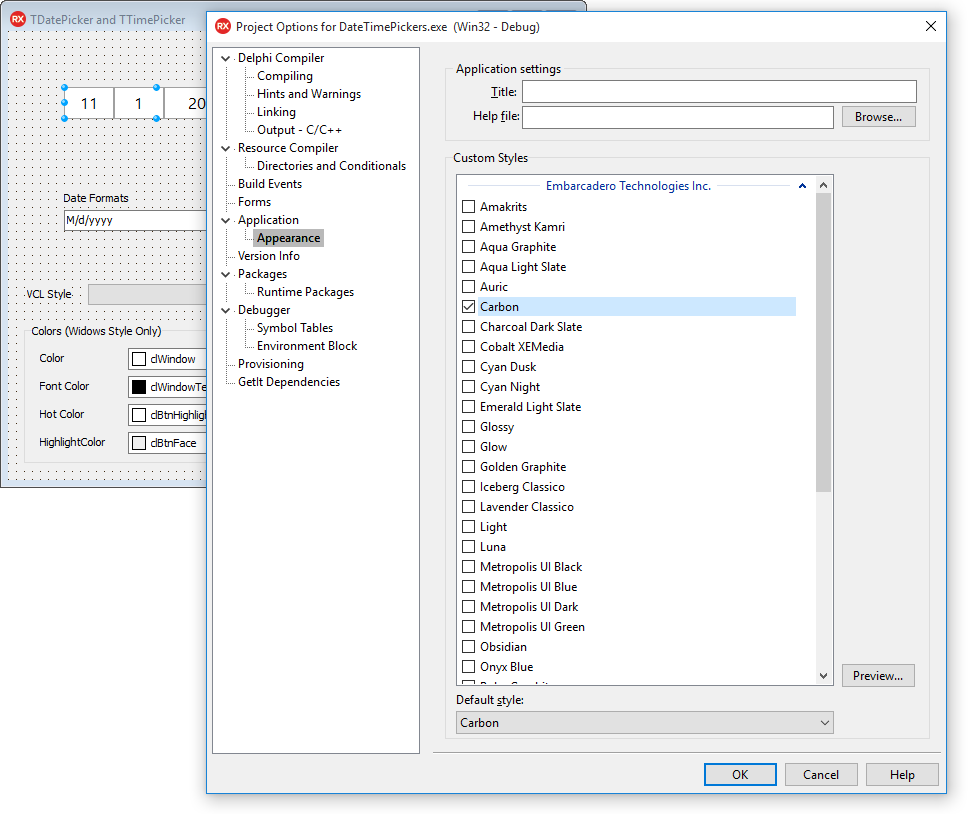
Task: Click the black Font Color swatch
Action: click(139, 387)
